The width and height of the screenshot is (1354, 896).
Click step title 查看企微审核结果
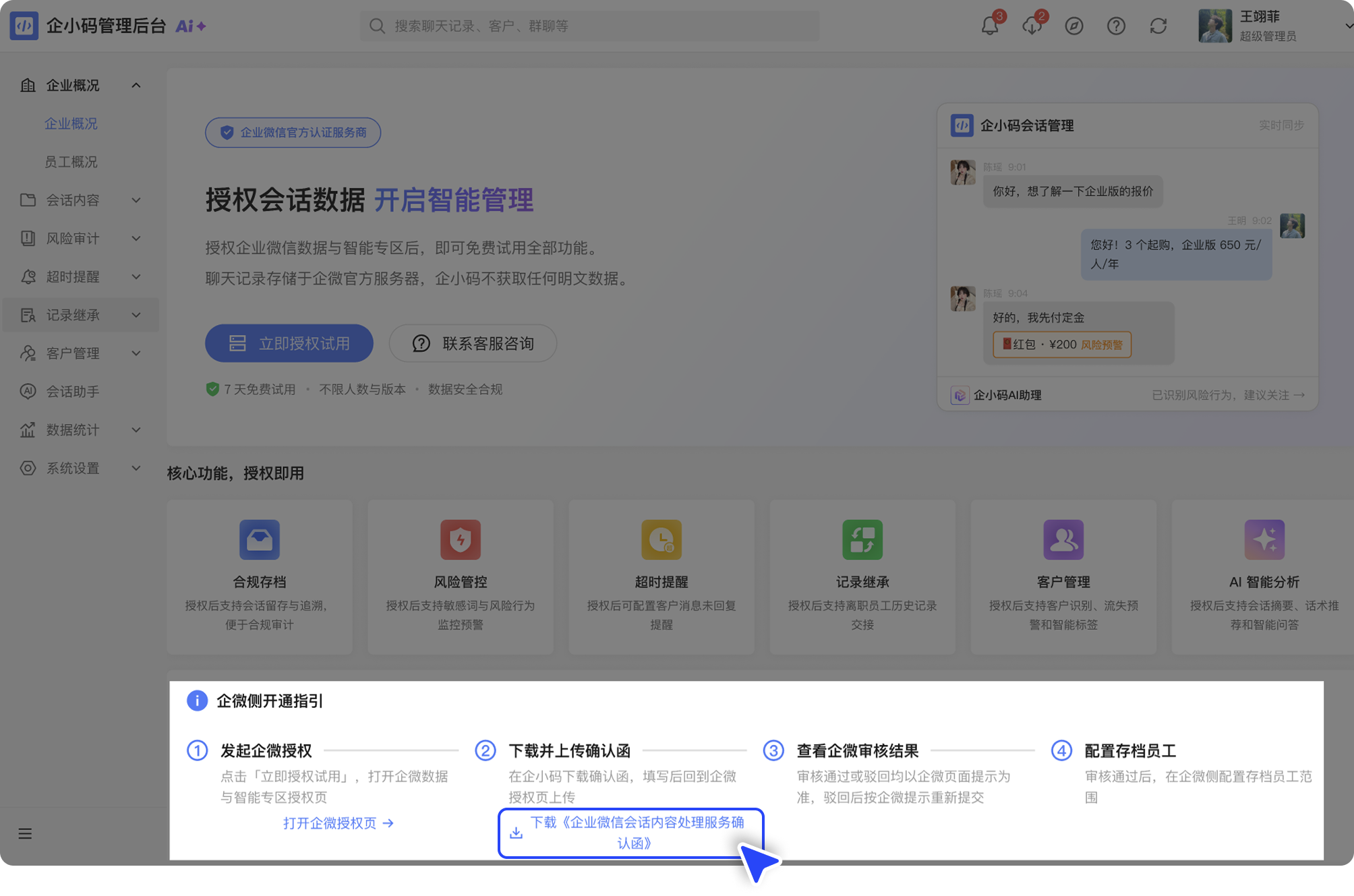[x=858, y=750]
